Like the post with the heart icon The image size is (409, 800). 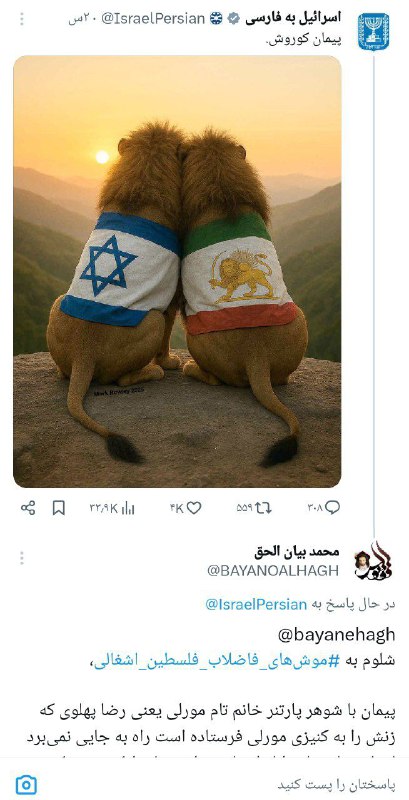[194, 508]
